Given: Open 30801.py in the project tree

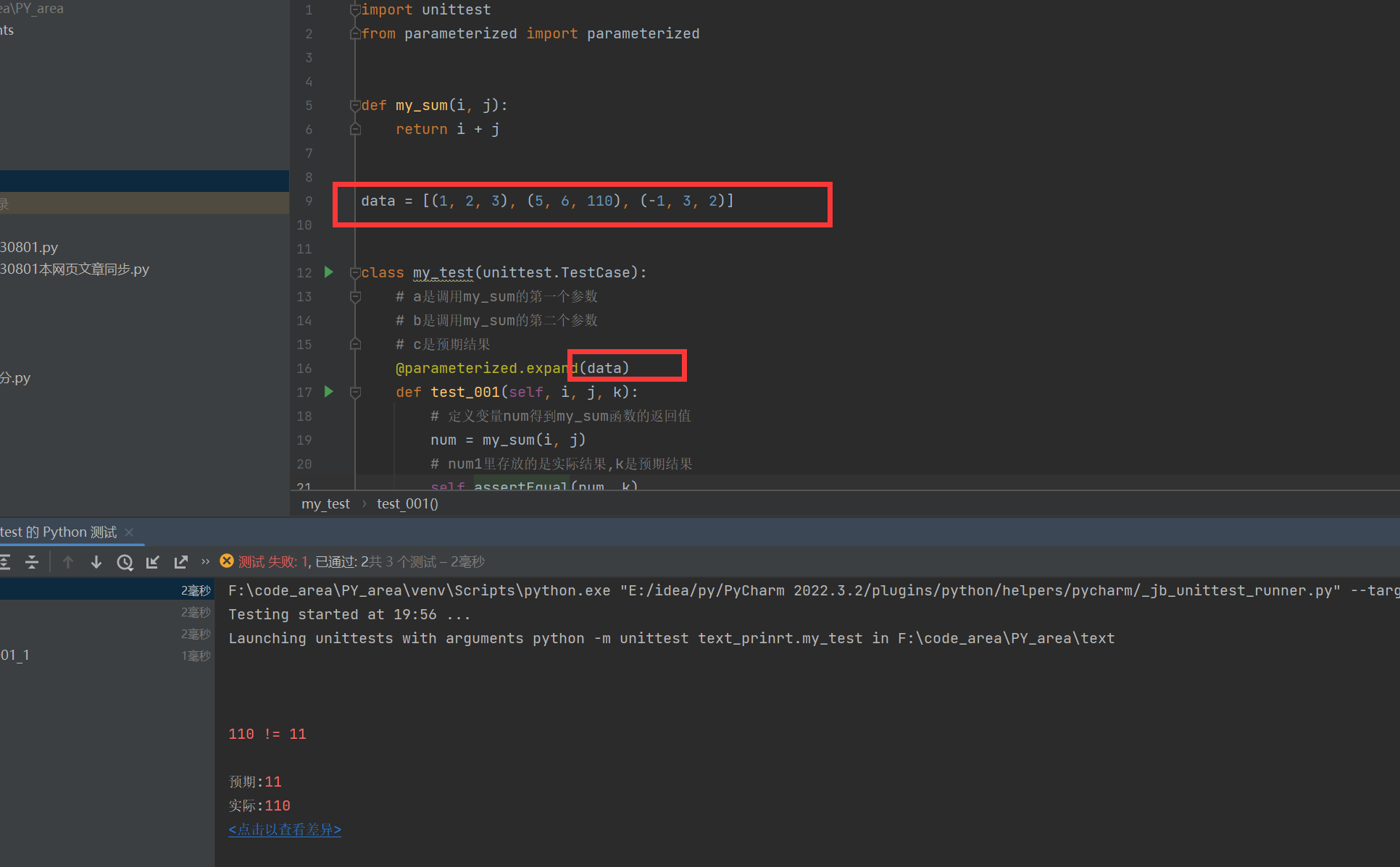Looking at the screenshot, I should (29, 248).
